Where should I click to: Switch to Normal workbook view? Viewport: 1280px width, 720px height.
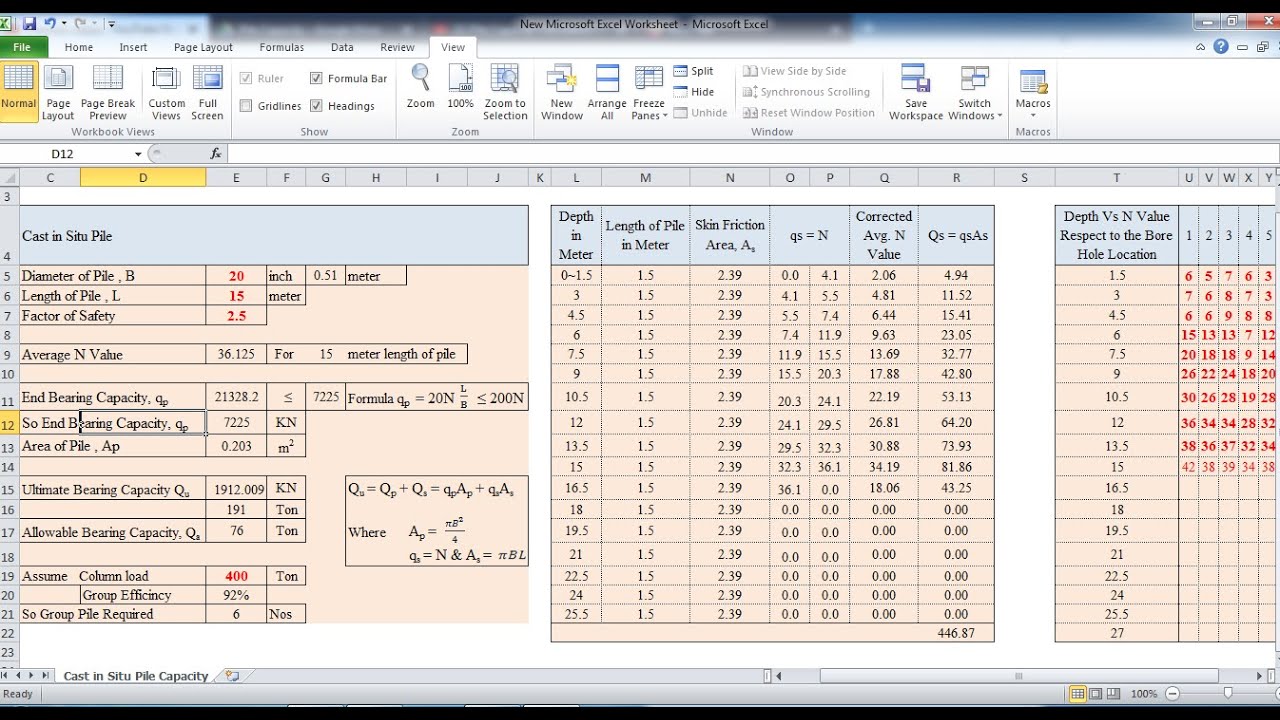[19, 92]
